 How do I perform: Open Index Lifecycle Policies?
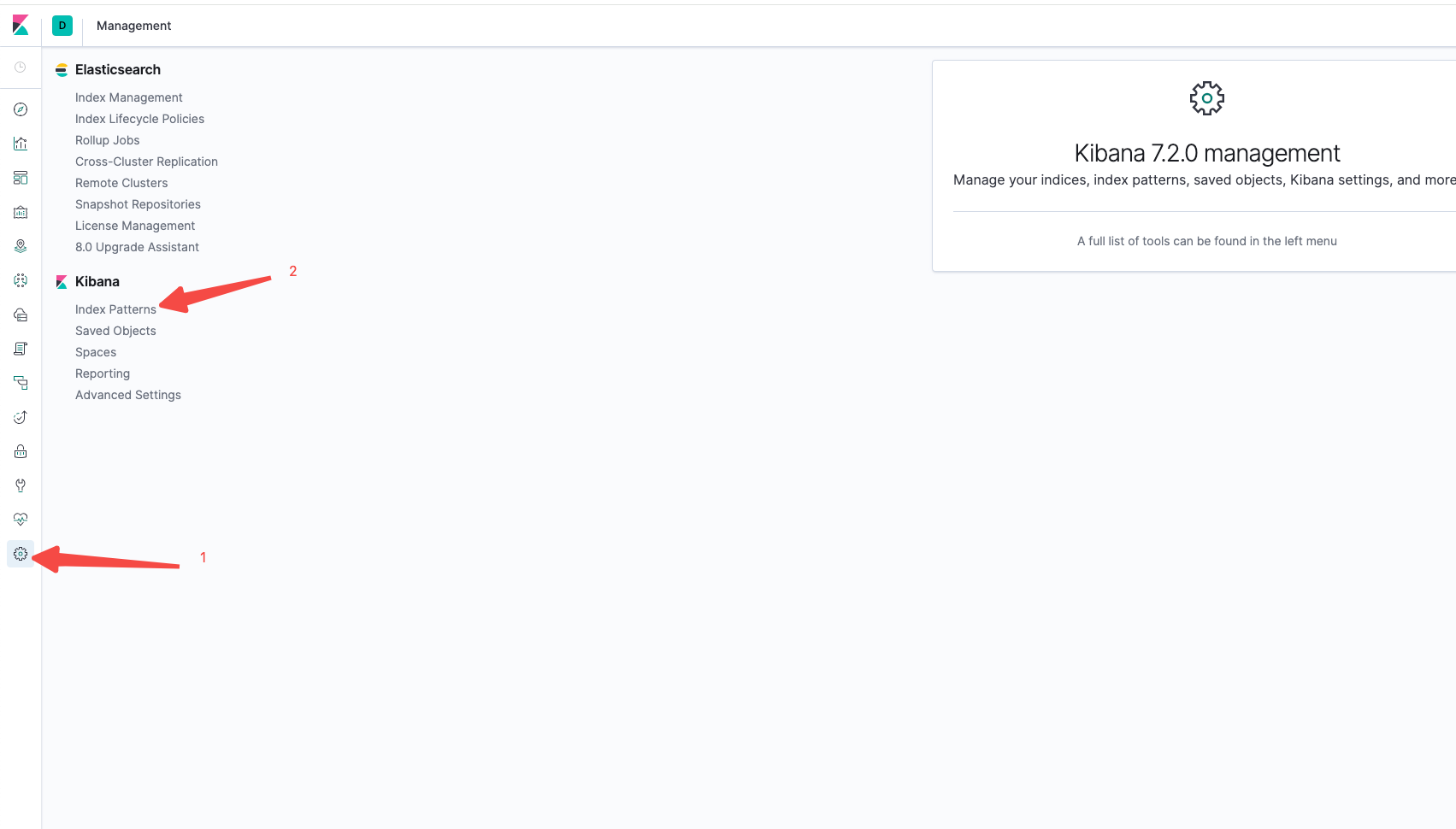(139, 119)
